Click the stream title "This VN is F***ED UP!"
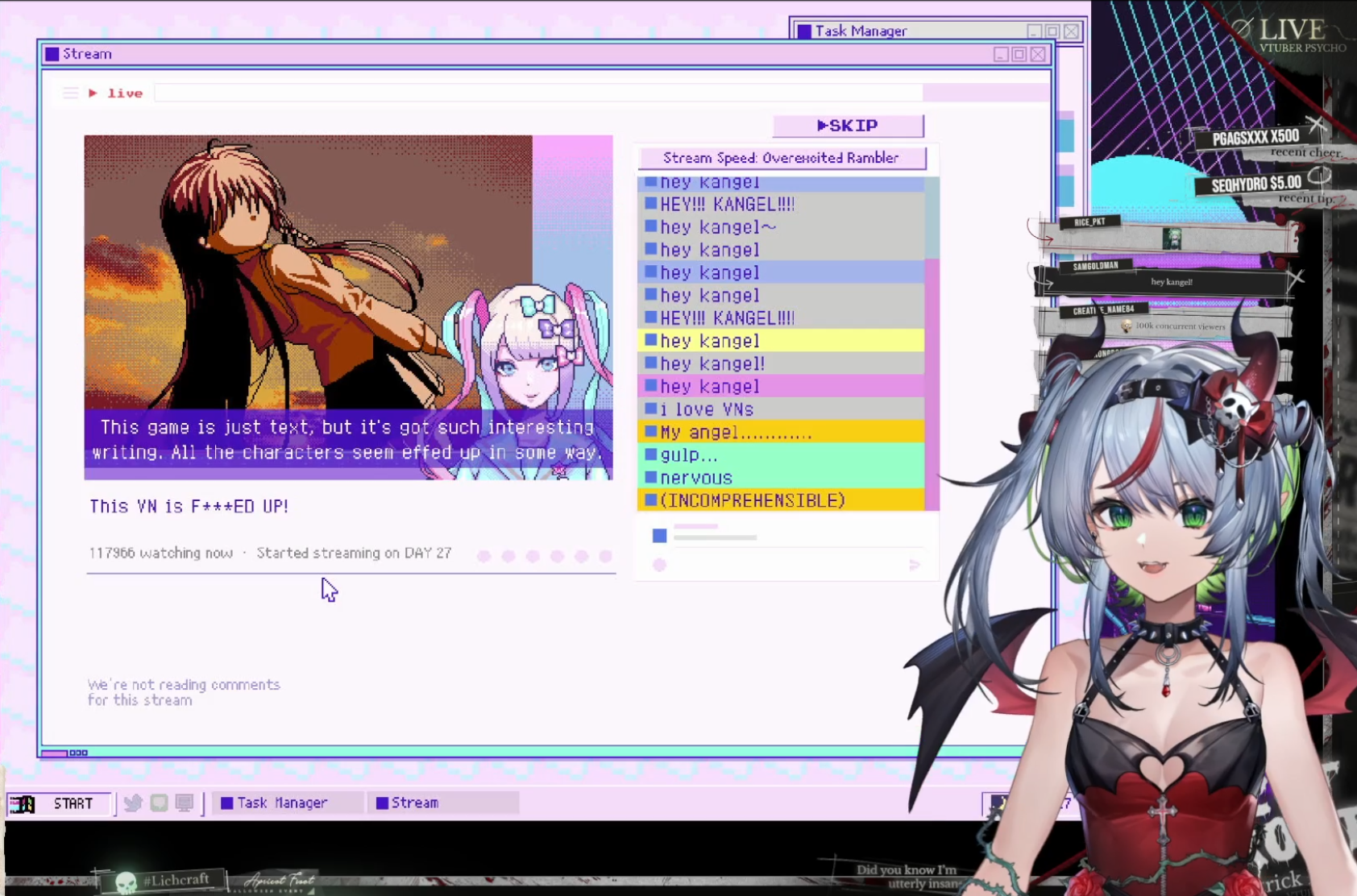The height and width of the screenshot is (896, 1357). (189, 507)
